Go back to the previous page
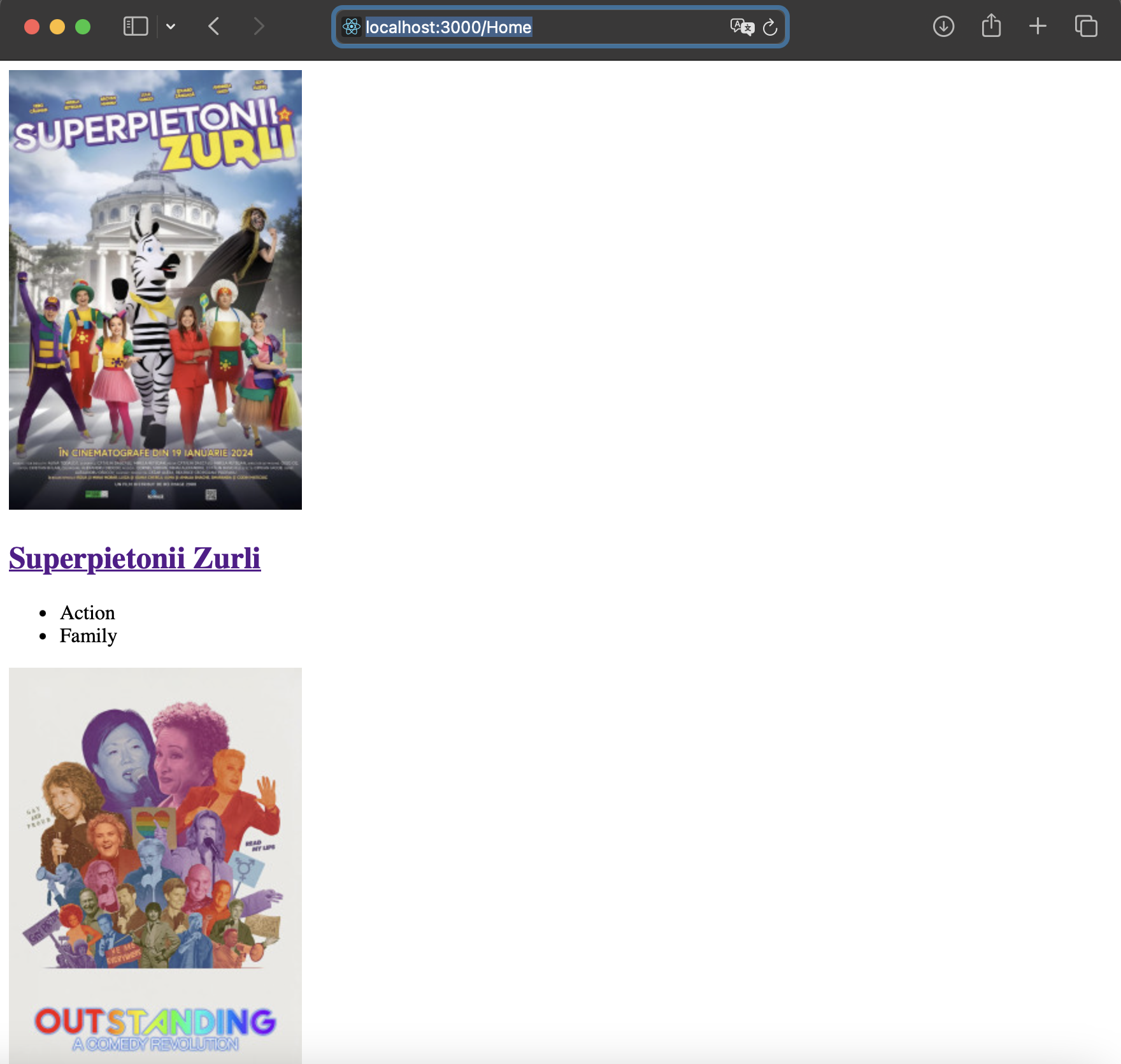This screenshot has height=1064, width=1121. pyautogui.click(x=214, y=27)
